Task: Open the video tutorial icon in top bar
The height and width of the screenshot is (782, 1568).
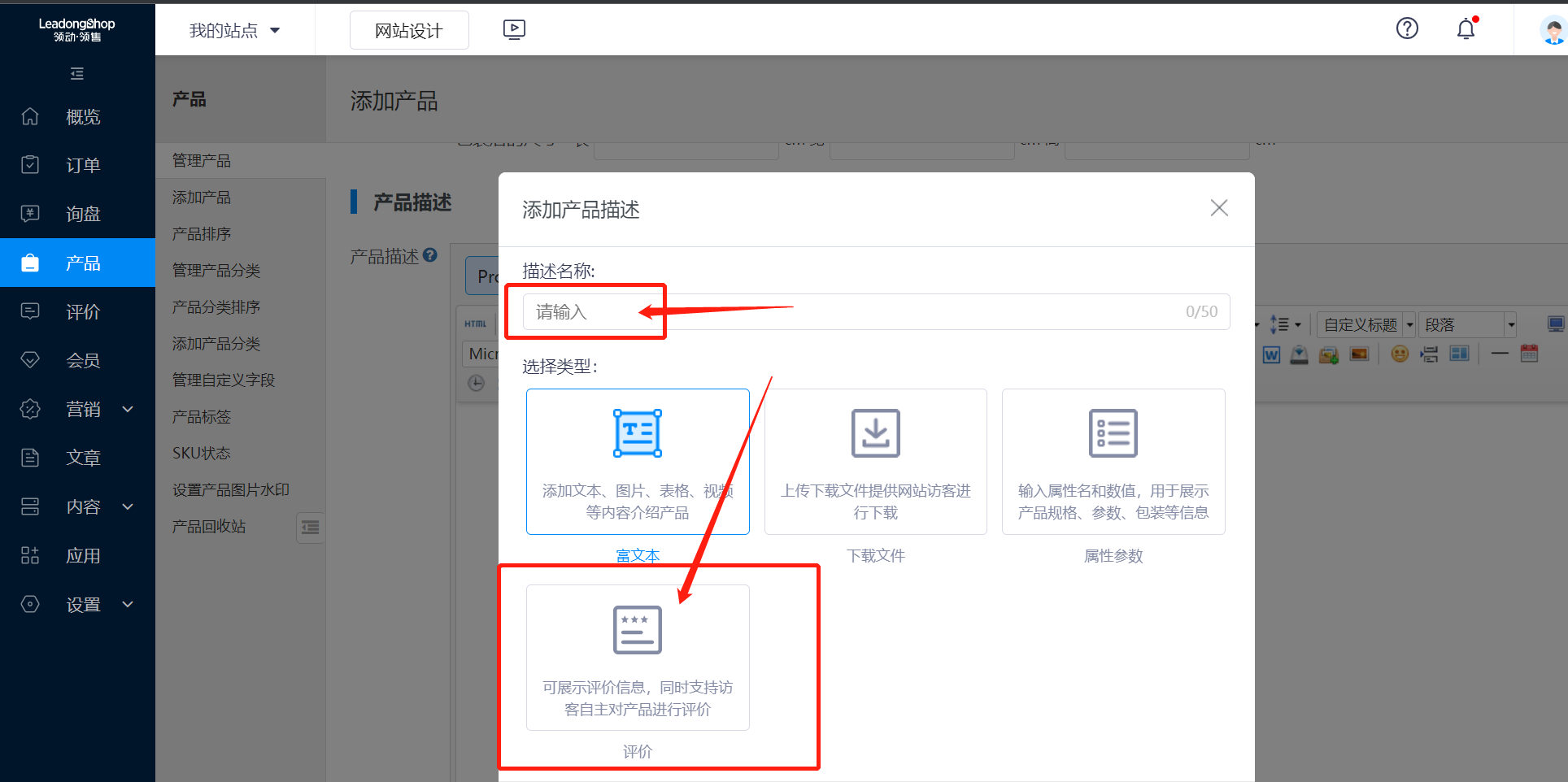Action: pos(514,29)
